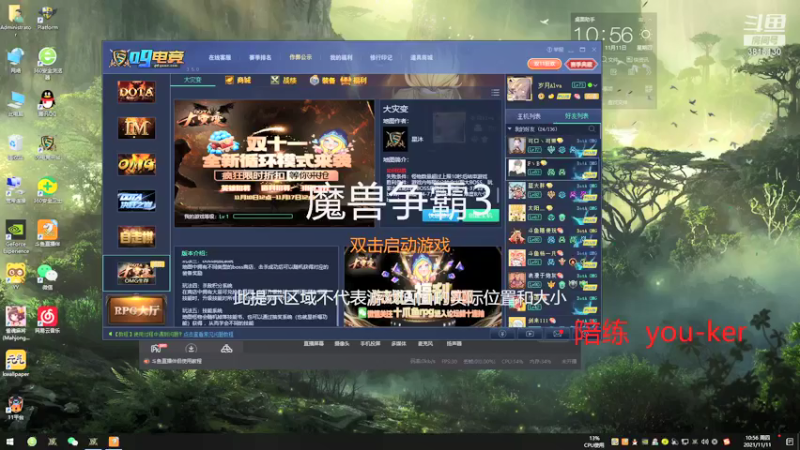Select the 自走棋 game in sidebar
This screenshot has height=450, width=800.
point(136,237)
